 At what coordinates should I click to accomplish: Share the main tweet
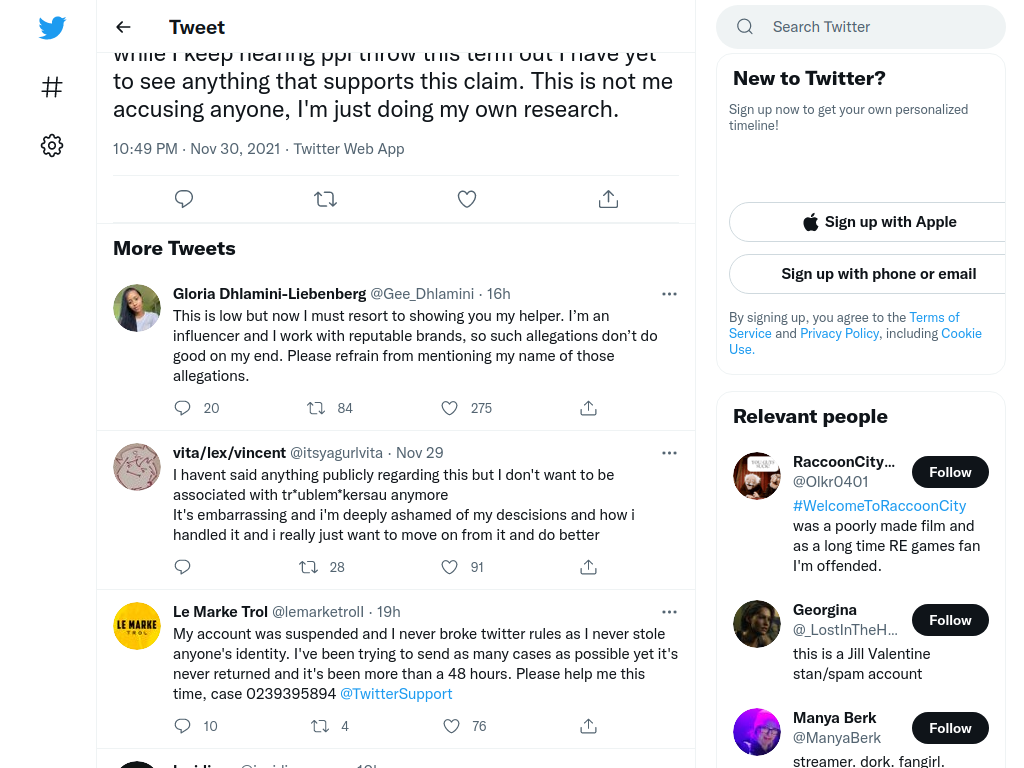coord(608,199)
